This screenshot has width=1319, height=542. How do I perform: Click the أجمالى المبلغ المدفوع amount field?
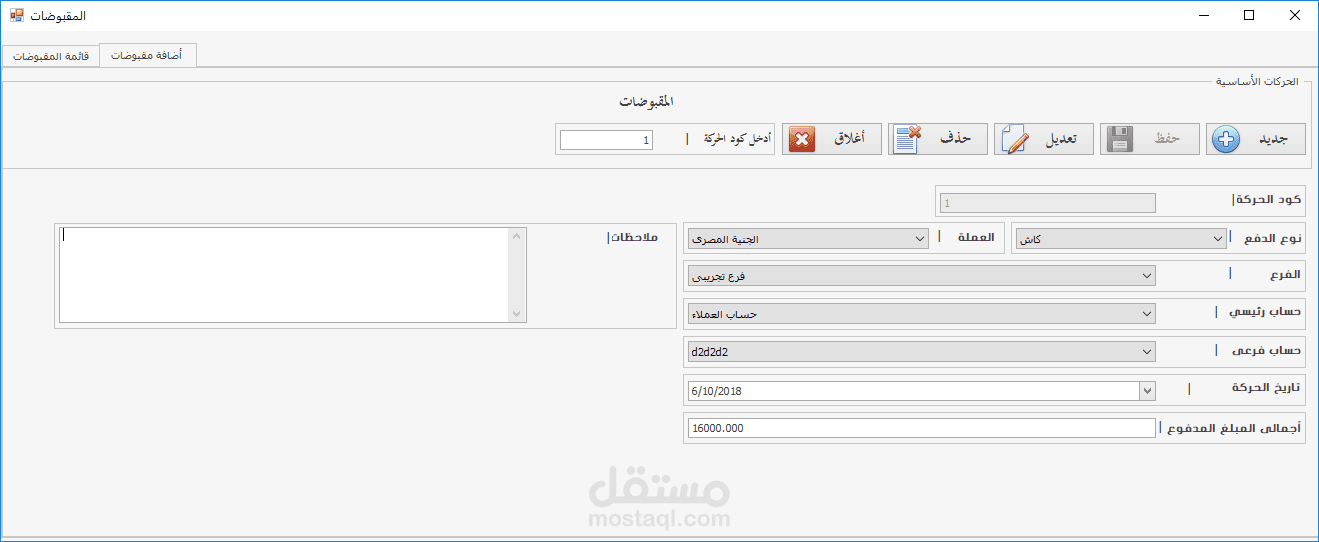click(921, 428)
